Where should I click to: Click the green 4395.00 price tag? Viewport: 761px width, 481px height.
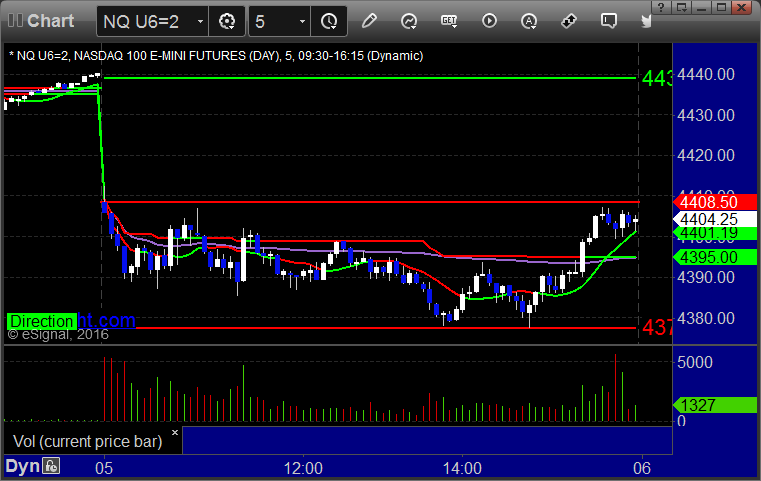714,257
